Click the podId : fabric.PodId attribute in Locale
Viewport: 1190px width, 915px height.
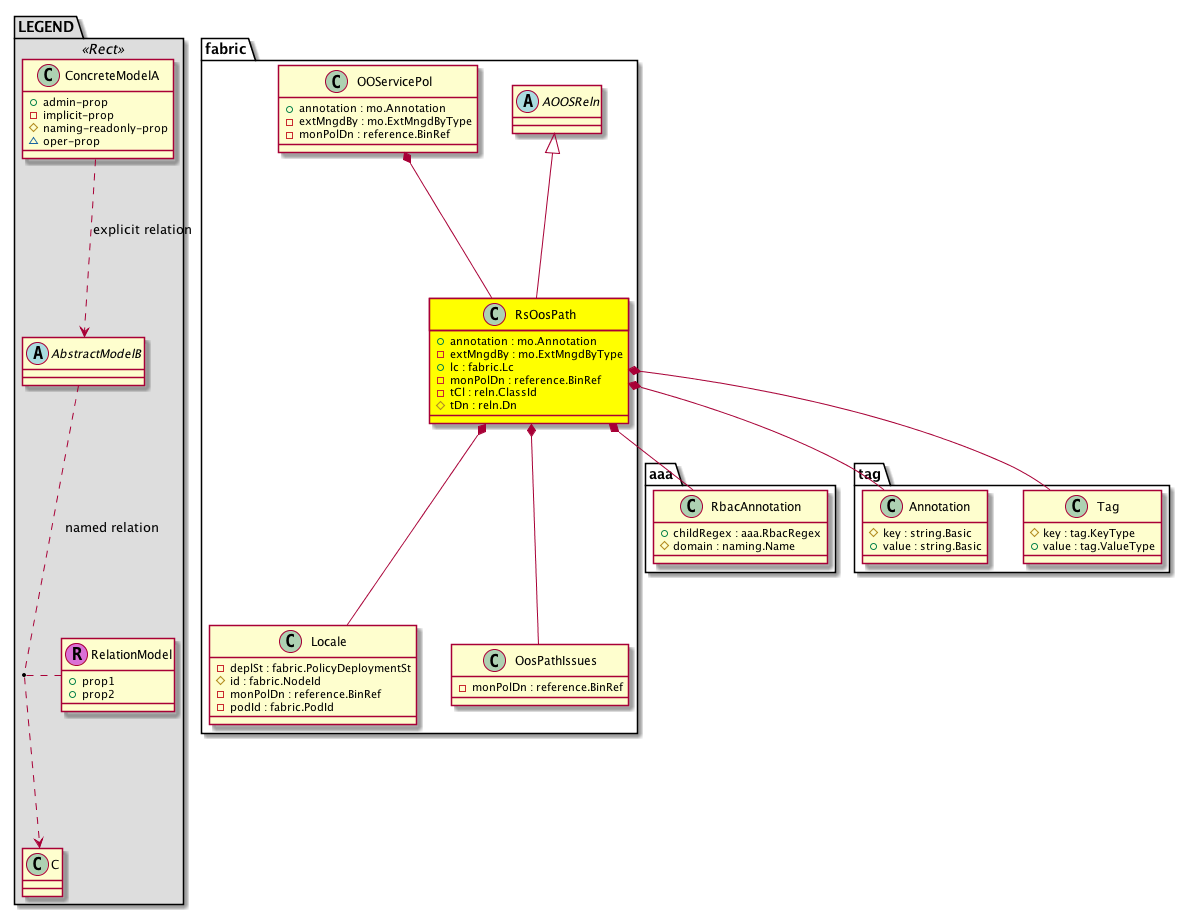click(277, 707)
